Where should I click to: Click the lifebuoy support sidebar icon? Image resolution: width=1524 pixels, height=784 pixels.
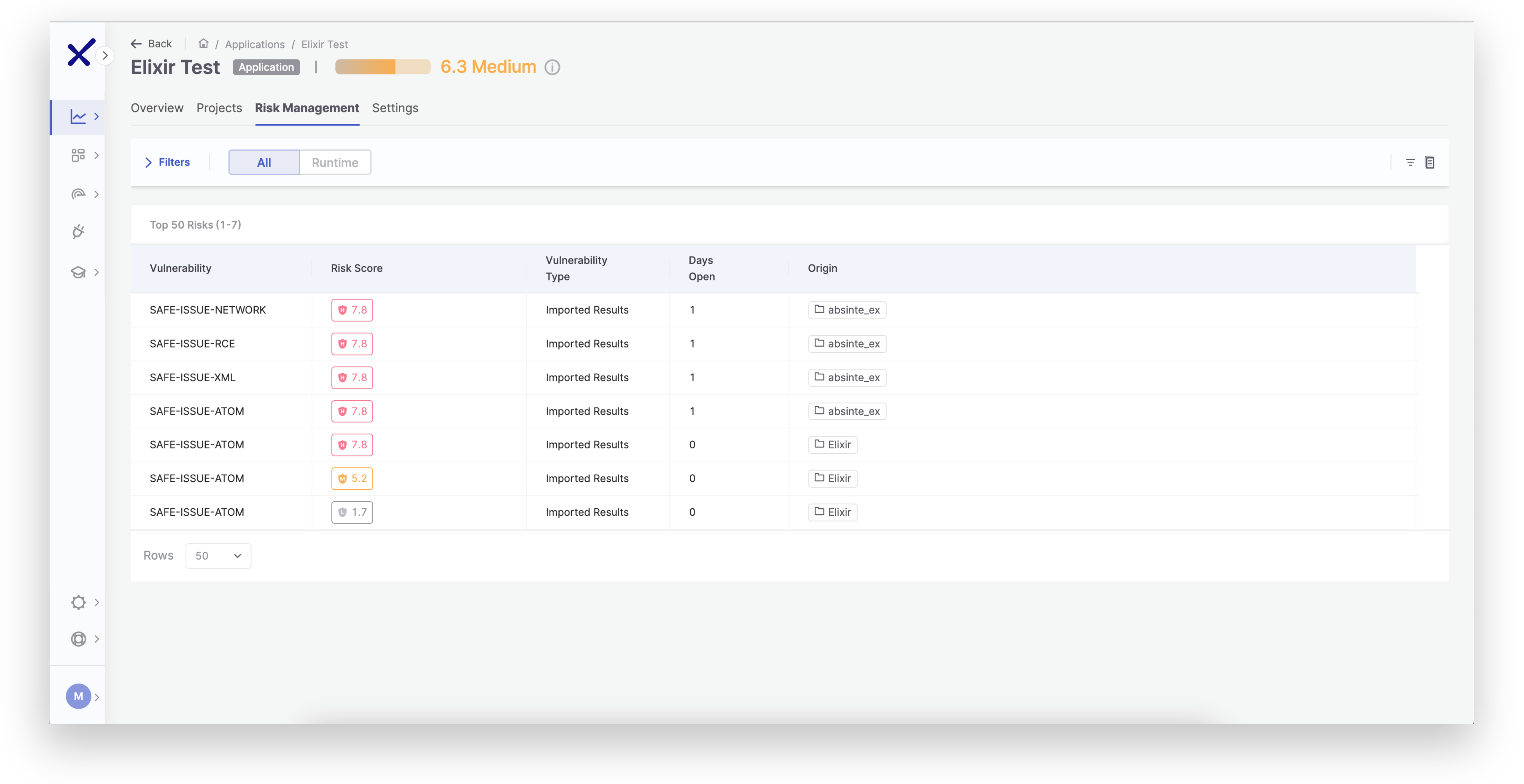click(x=78, y=639)
